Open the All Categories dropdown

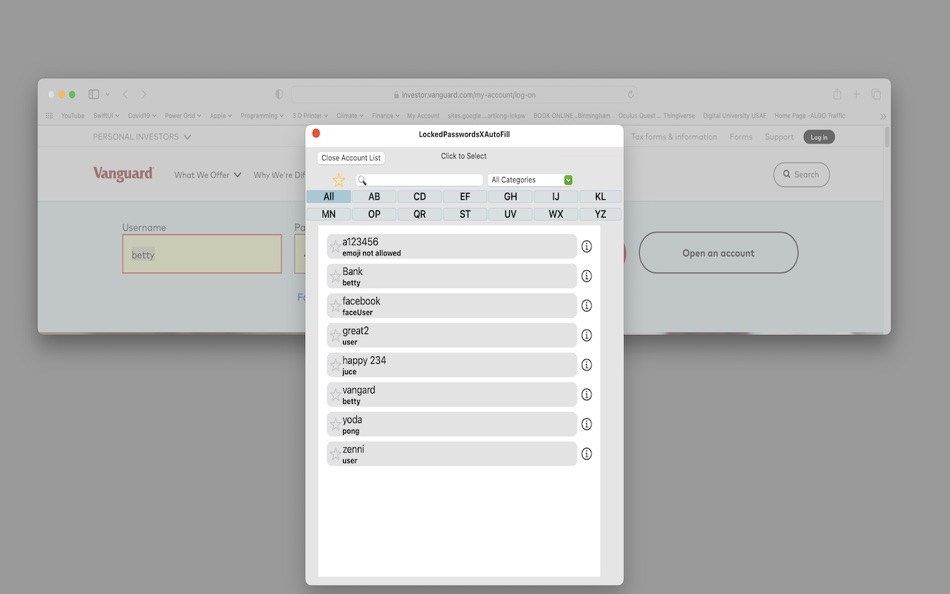click(531, 180)
